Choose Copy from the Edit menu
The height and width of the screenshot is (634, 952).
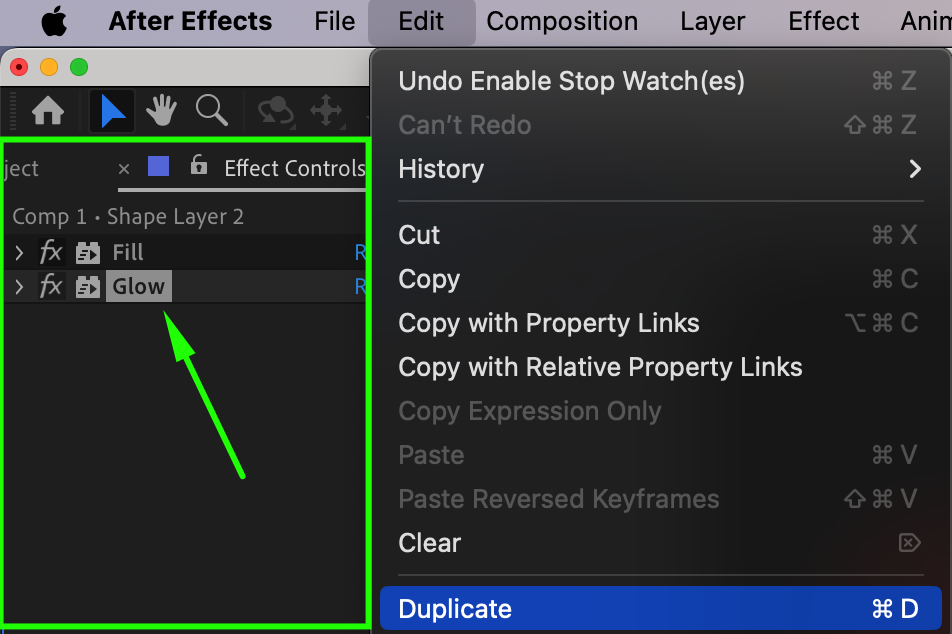(x=661, y=279)
